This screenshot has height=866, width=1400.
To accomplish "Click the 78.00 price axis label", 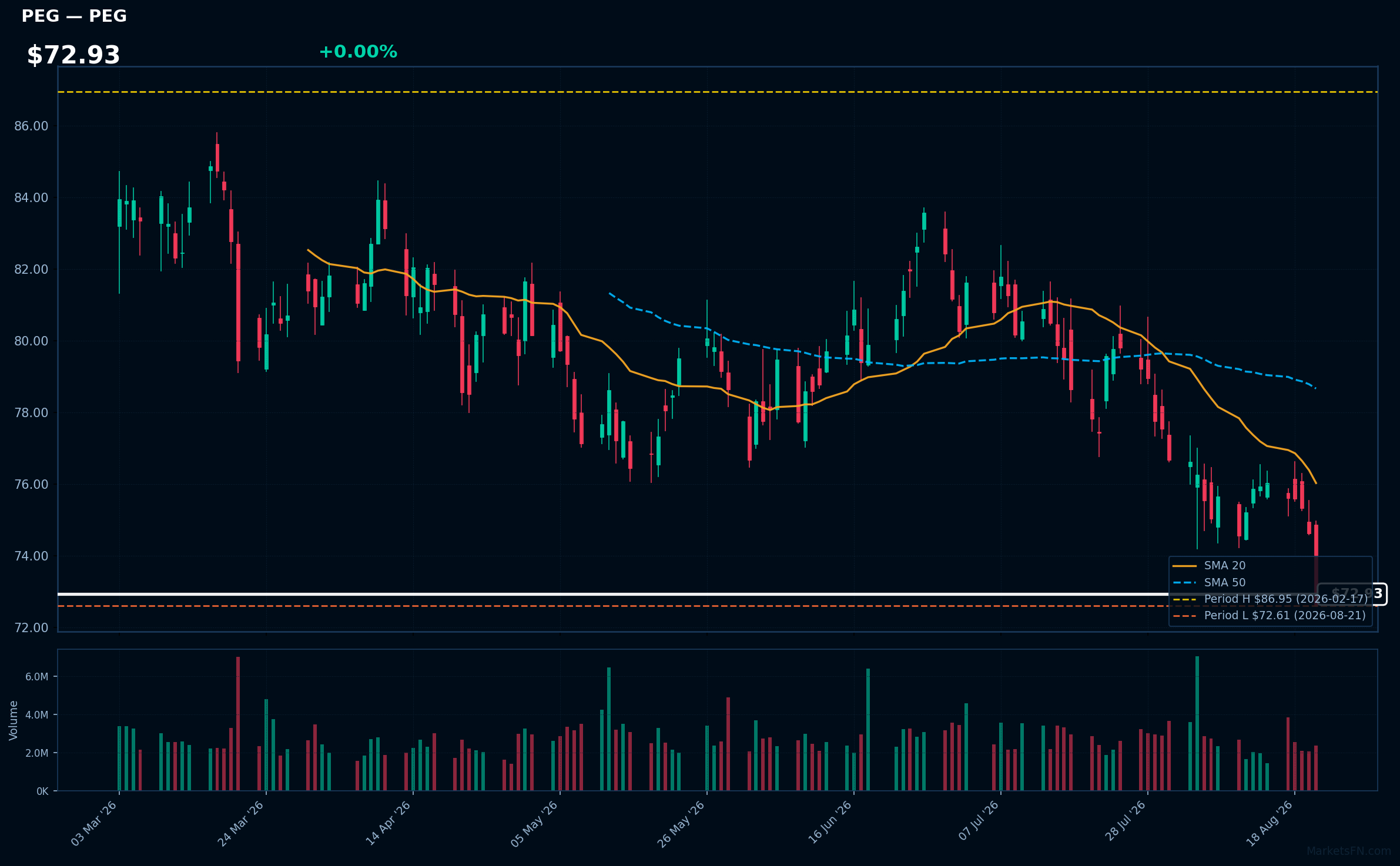I will [x=31, y=413].
